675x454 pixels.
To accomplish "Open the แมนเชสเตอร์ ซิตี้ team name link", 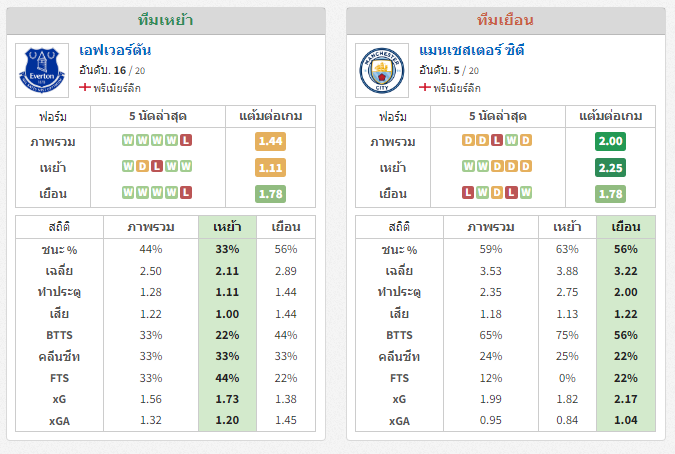I will (471, 50).
